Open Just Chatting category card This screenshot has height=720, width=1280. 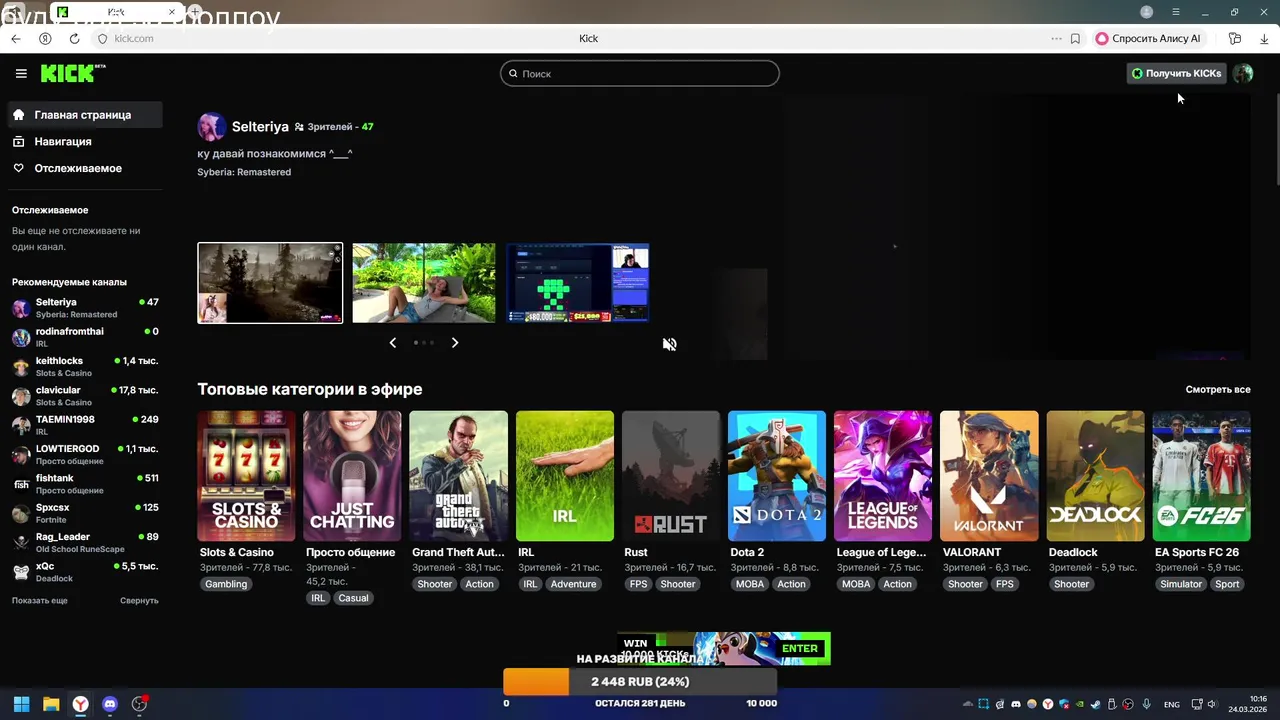point(352,476)
